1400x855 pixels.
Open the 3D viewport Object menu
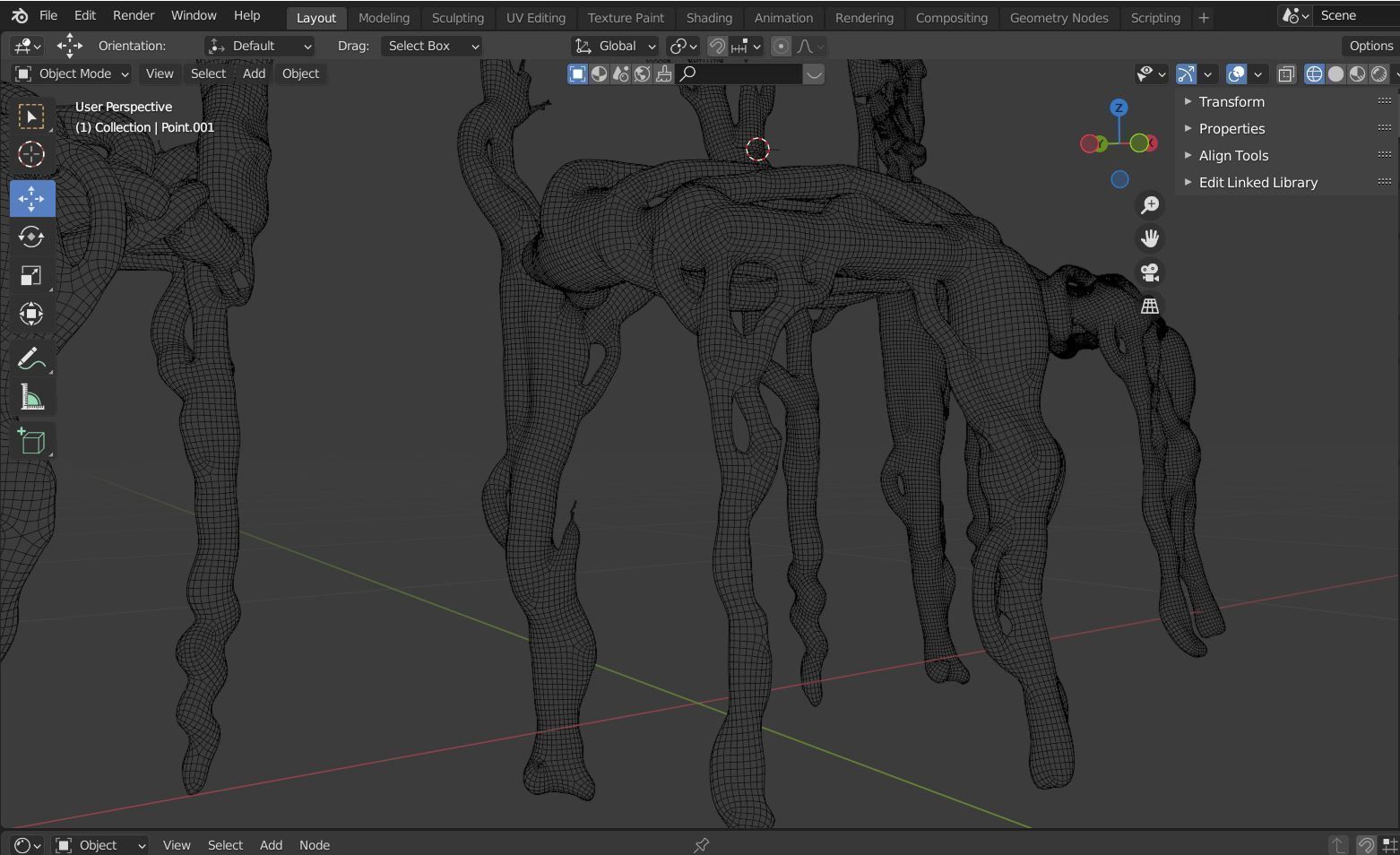(300, 74)
